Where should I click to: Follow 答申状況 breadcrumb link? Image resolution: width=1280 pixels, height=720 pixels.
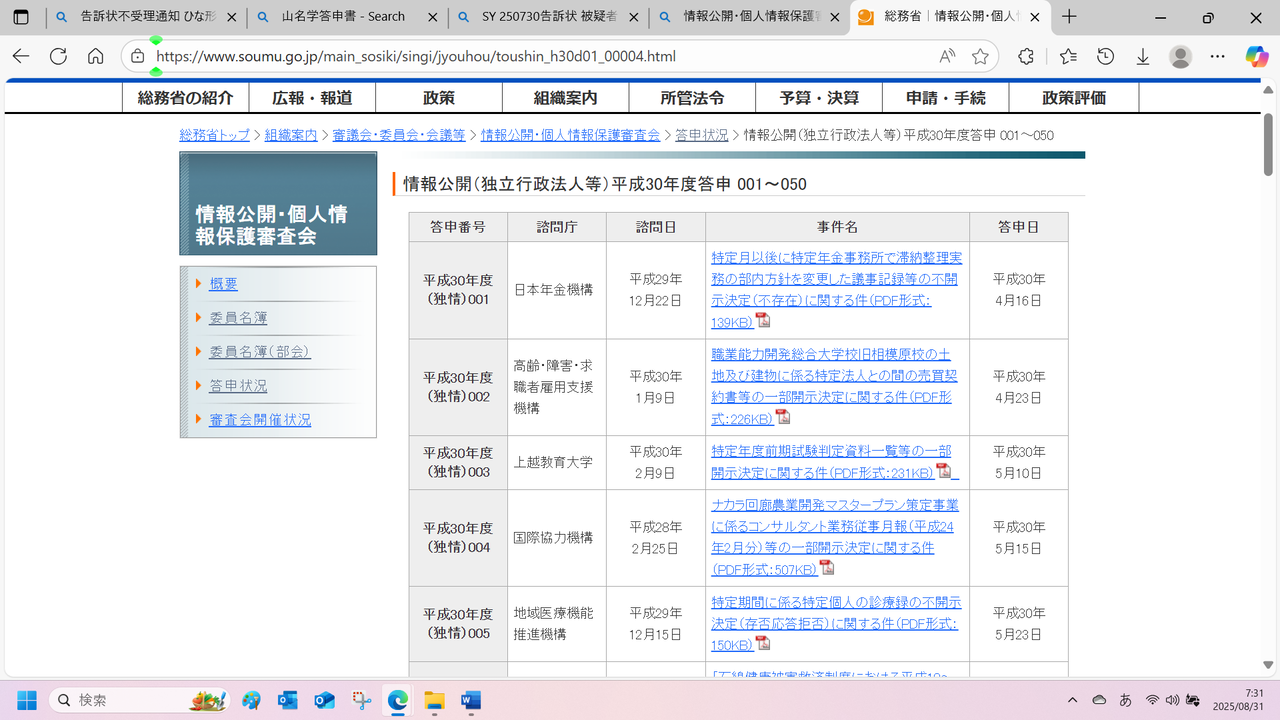coord(702,135)
